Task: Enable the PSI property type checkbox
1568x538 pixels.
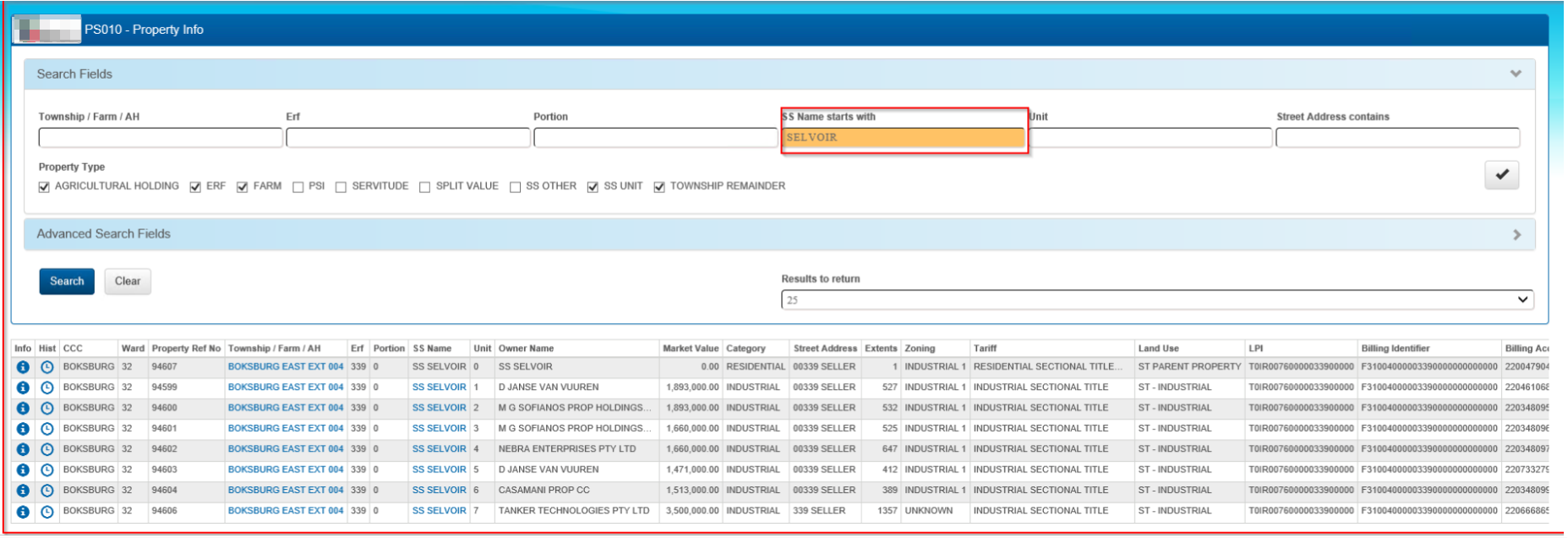Action: (x=298, y=187)
